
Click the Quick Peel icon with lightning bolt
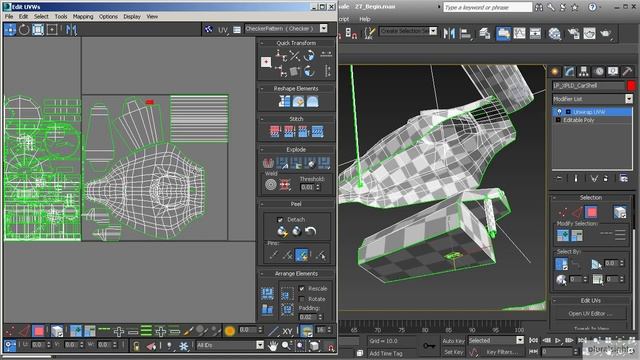pos(282,231)
